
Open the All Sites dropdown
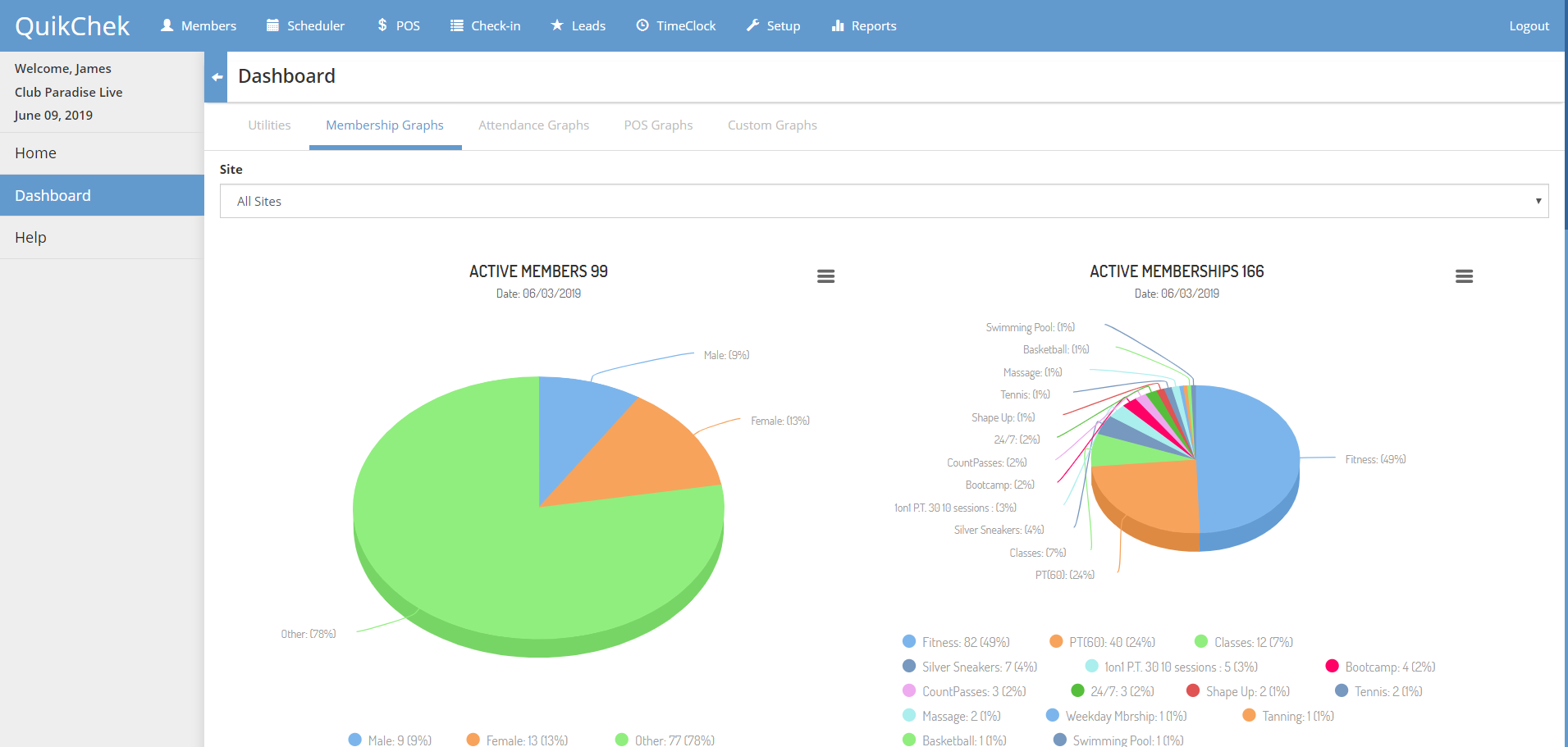coord(884,201)
